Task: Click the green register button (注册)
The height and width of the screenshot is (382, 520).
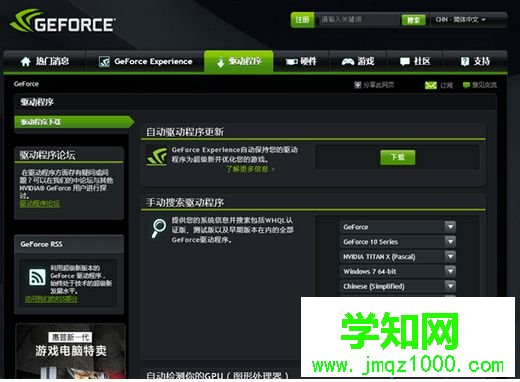Action: pos(302,20)
